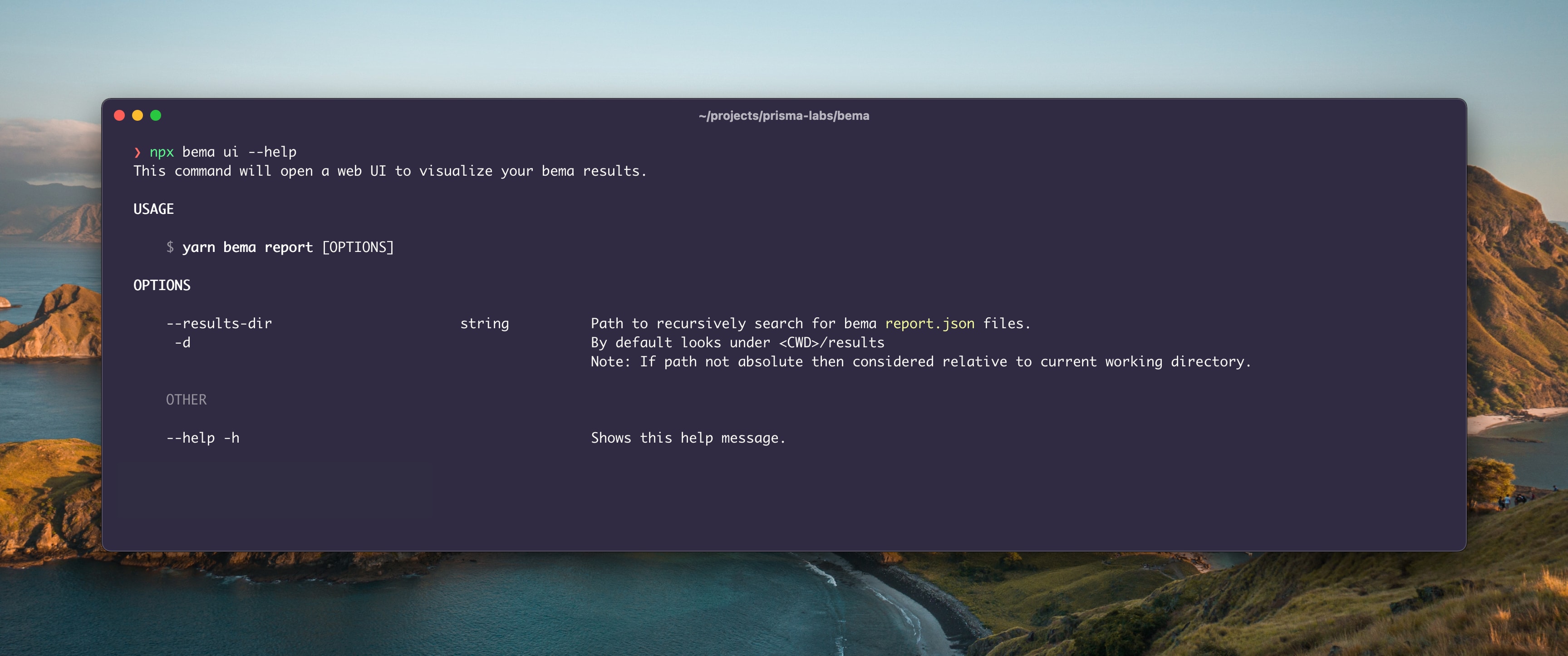Click the yellow minimize window button

coord(138,116)
